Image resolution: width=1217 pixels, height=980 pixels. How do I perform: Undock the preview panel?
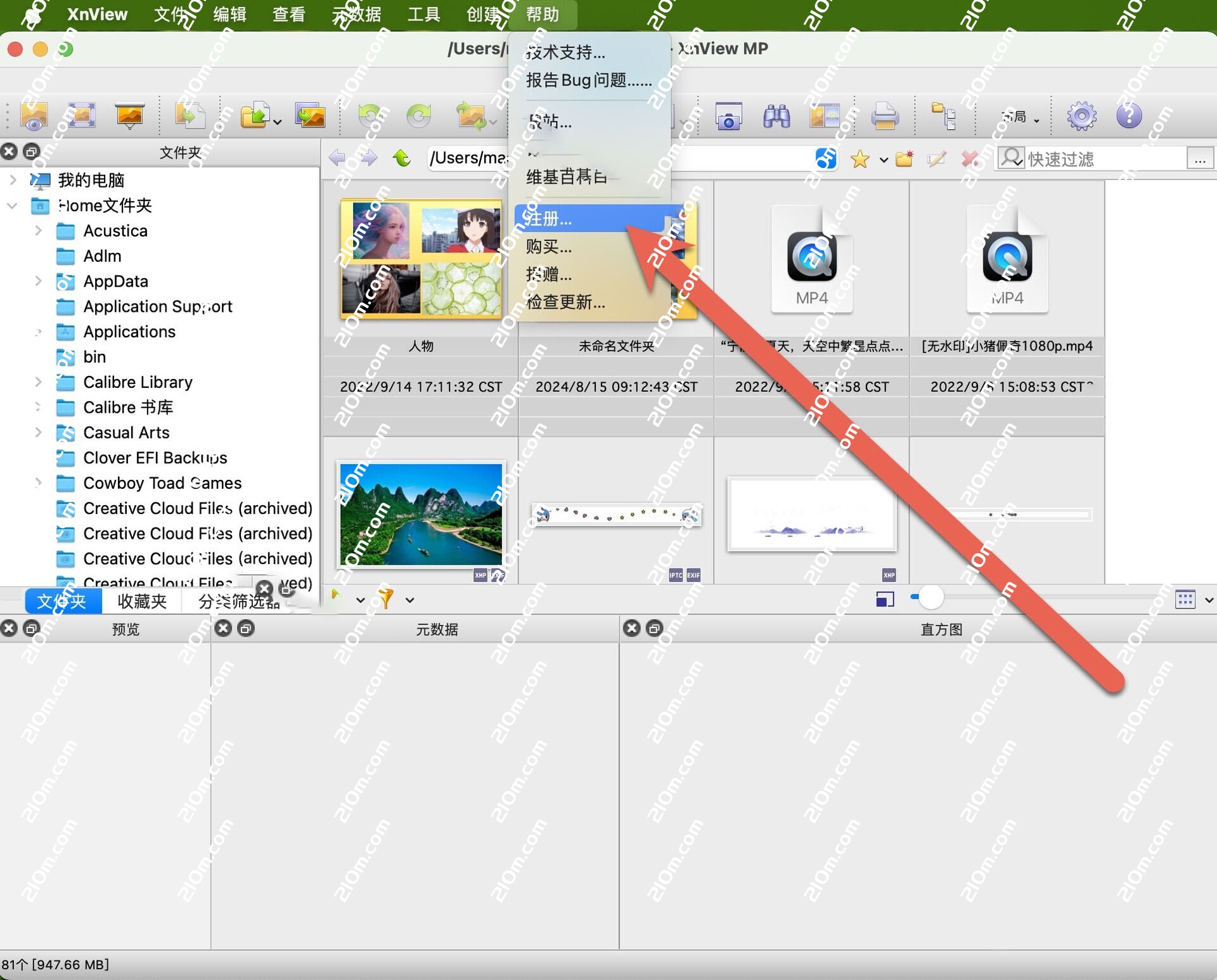point(31,628)
